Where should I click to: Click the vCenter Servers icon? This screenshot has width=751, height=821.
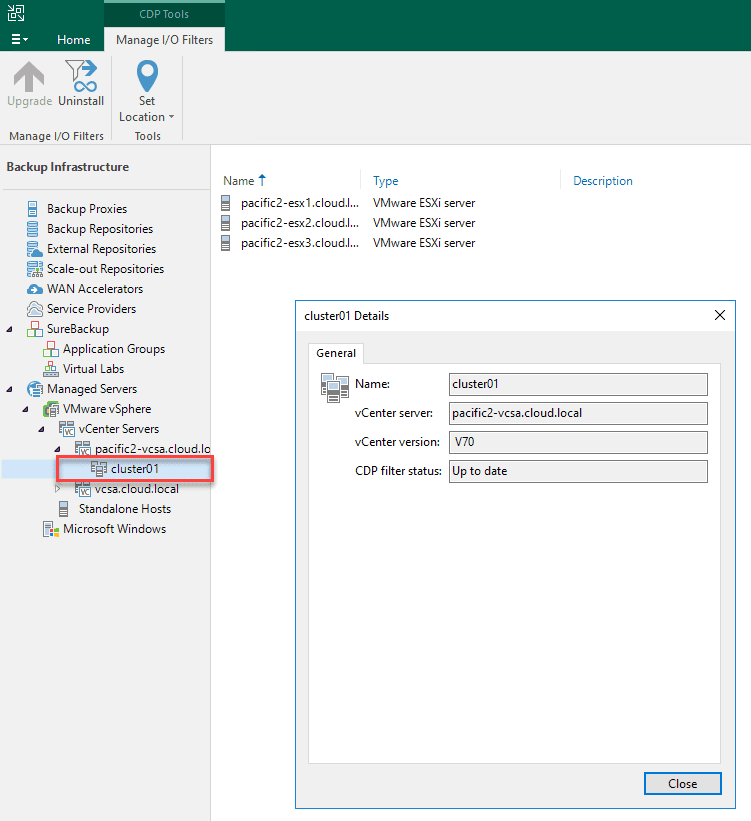[x=67, y=429]
